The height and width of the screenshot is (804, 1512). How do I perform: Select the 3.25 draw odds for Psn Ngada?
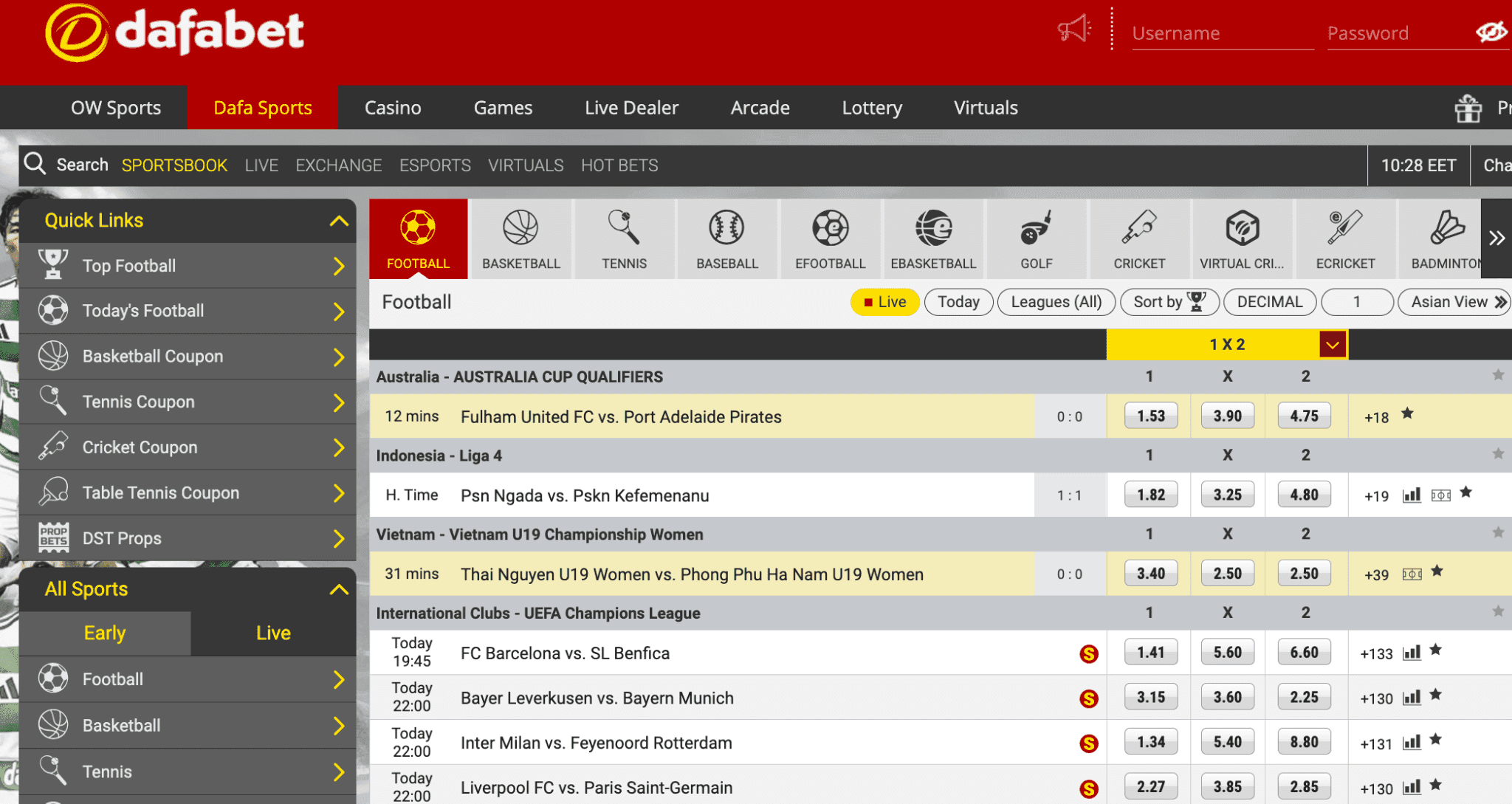coord(1227,495)
